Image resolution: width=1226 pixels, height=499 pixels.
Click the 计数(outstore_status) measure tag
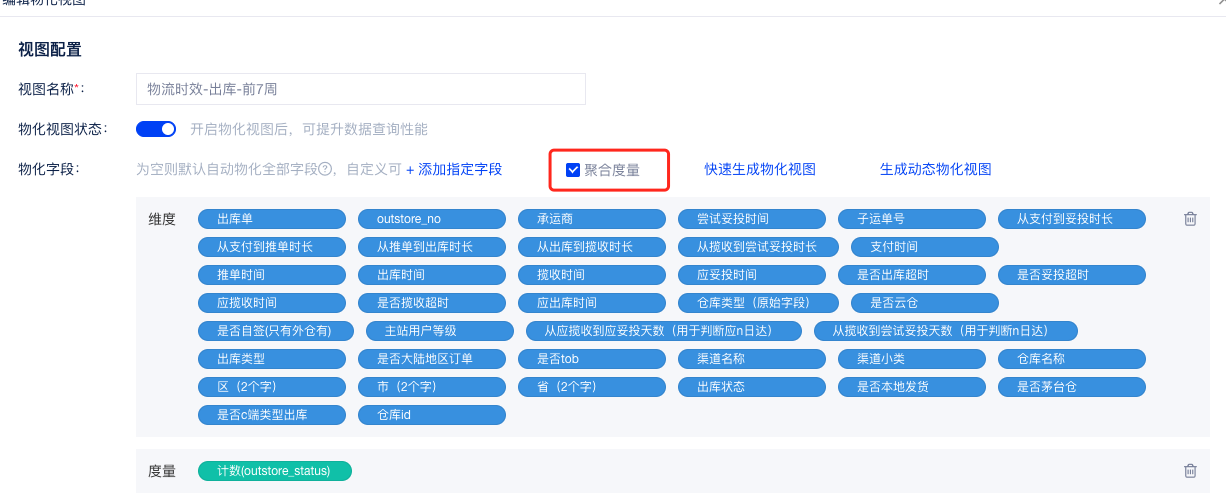tap(275, 471)
